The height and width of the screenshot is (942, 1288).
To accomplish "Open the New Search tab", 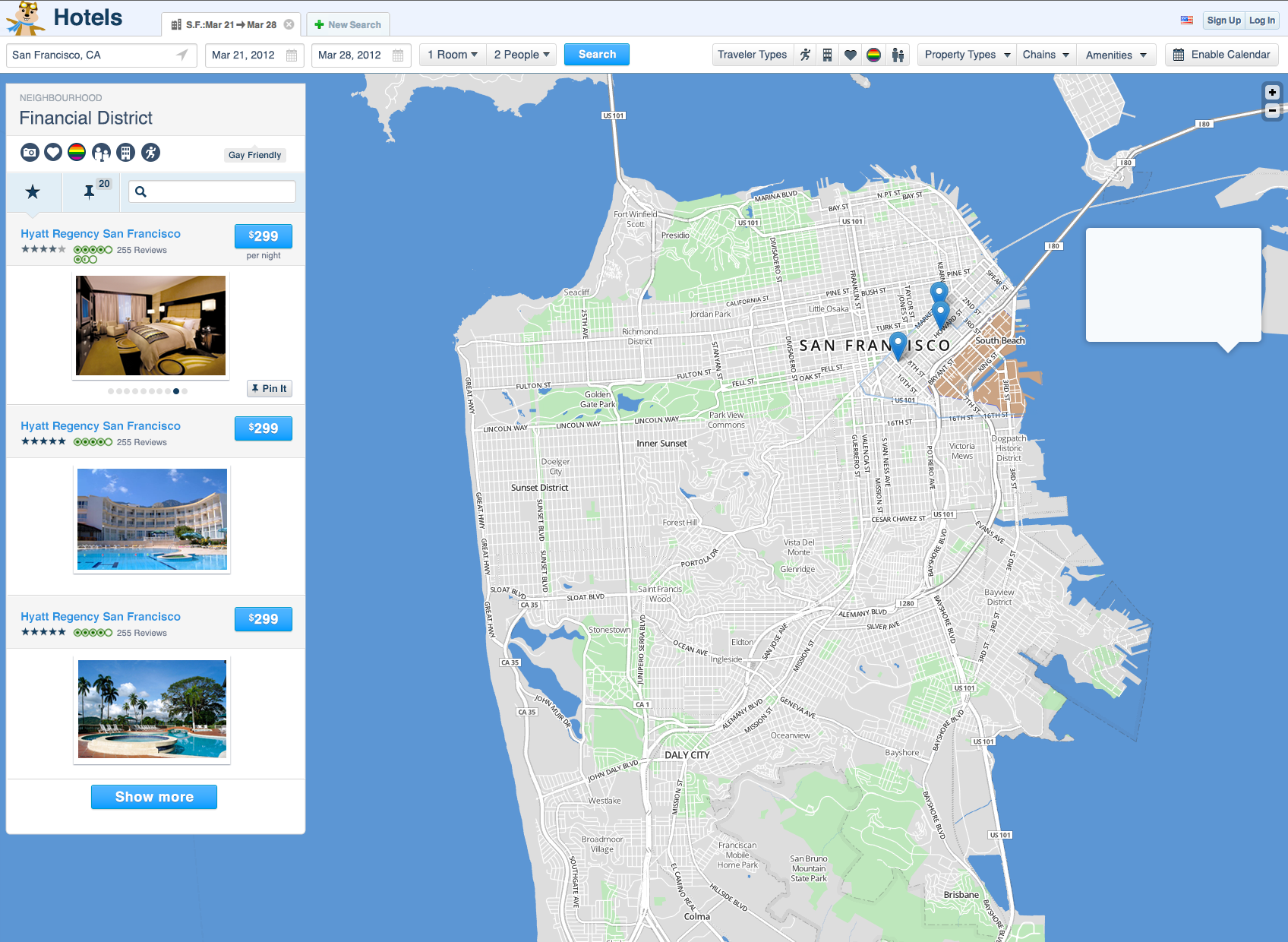I will point(349,24).
